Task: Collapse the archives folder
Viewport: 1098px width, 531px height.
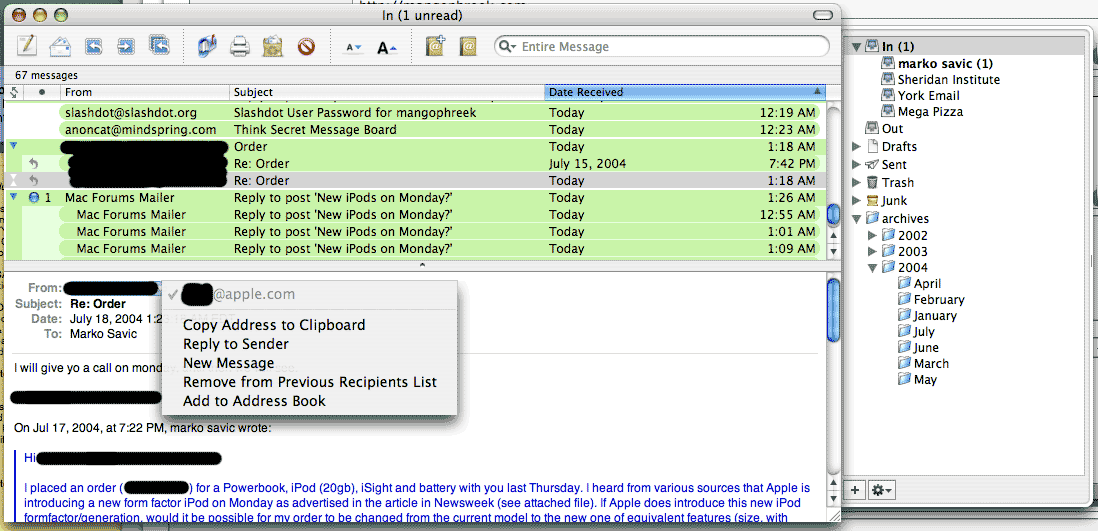Action: [x=856, y=219]
